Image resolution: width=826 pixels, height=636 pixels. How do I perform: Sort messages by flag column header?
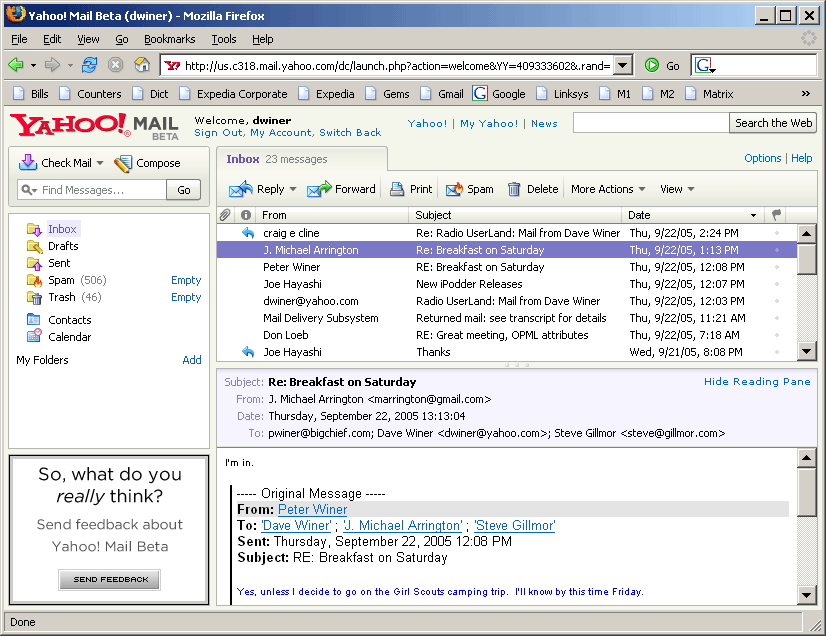(x=777, y=215)
